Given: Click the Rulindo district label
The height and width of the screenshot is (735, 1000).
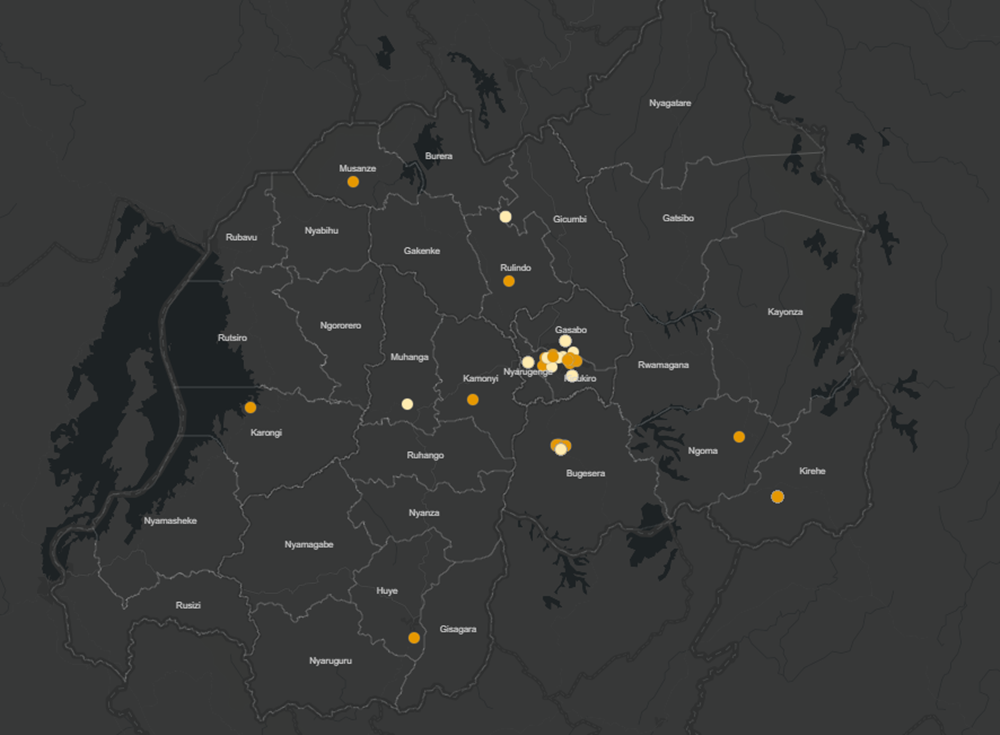Looking at the screenshot, I should [515, 267].
